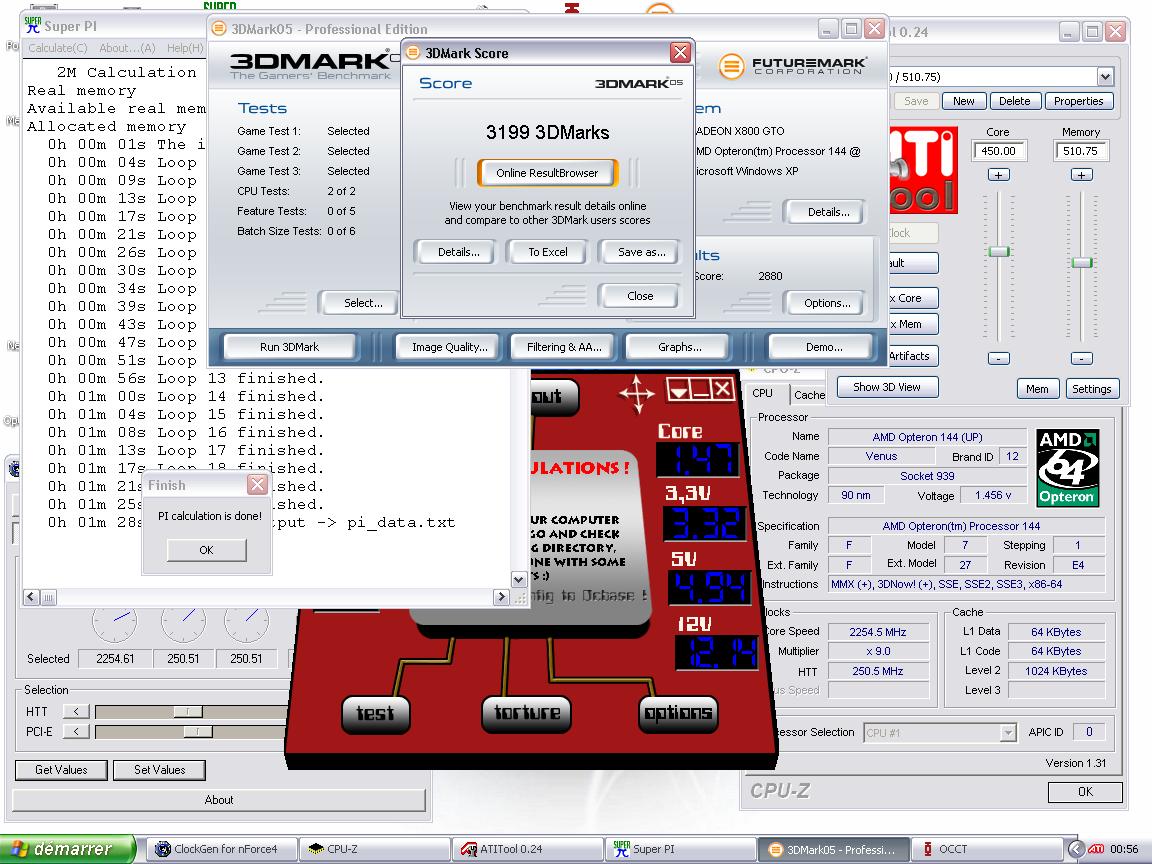Image resolution: width=1152 pixels, height=864 pixels.
Task: Click the HTT left arrow button in ClockGen
Action: [76, 711]
